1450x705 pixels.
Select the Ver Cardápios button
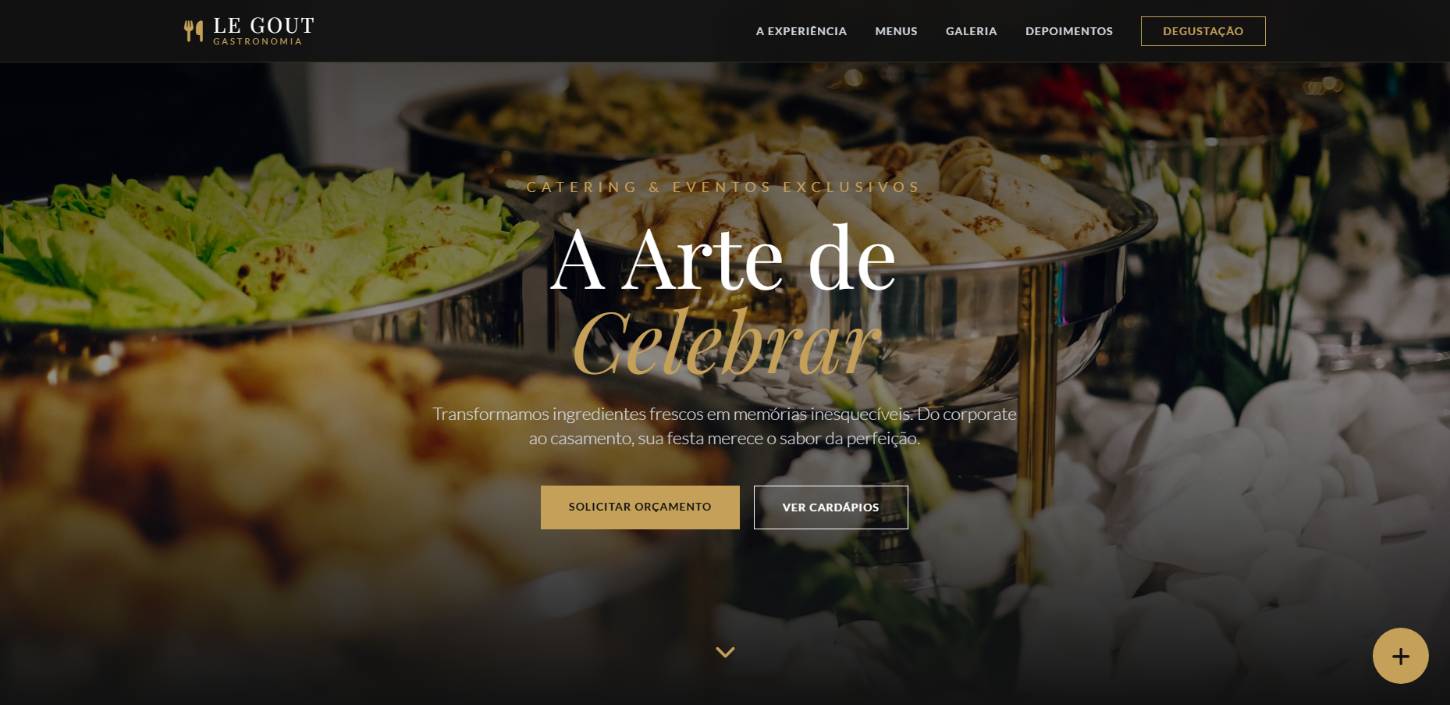pos(831,507)
